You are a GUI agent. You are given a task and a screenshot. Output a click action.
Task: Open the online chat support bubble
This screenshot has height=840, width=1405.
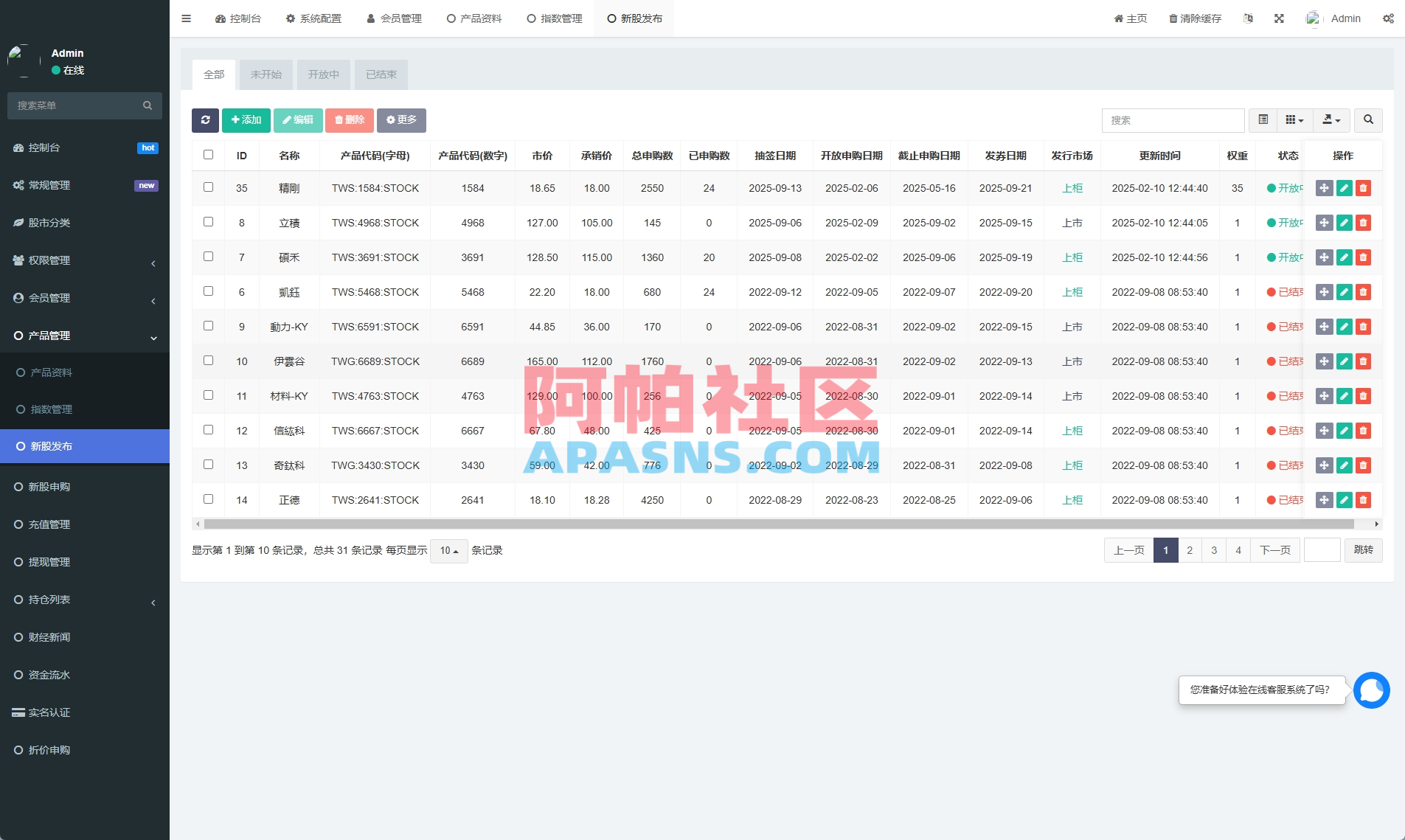(x=1371, y=690)
